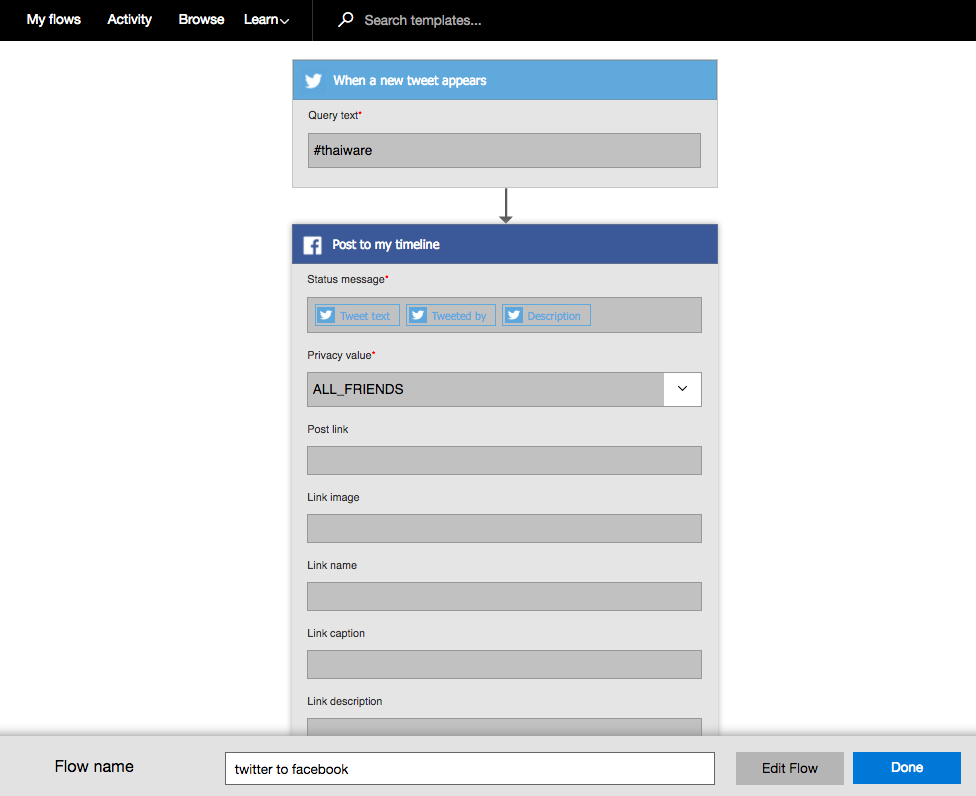Screen dimensions: 976x796
Task: Click the Link name input field
Action: click(504, 596)
